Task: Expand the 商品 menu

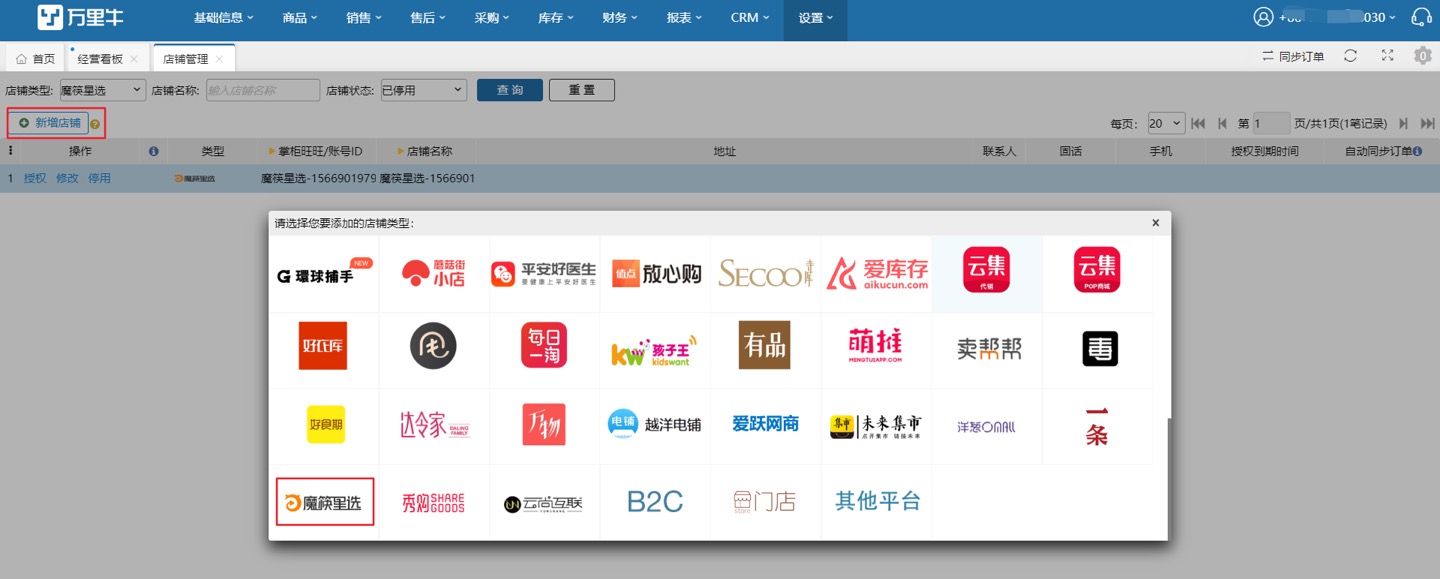Action: (300, 18)
